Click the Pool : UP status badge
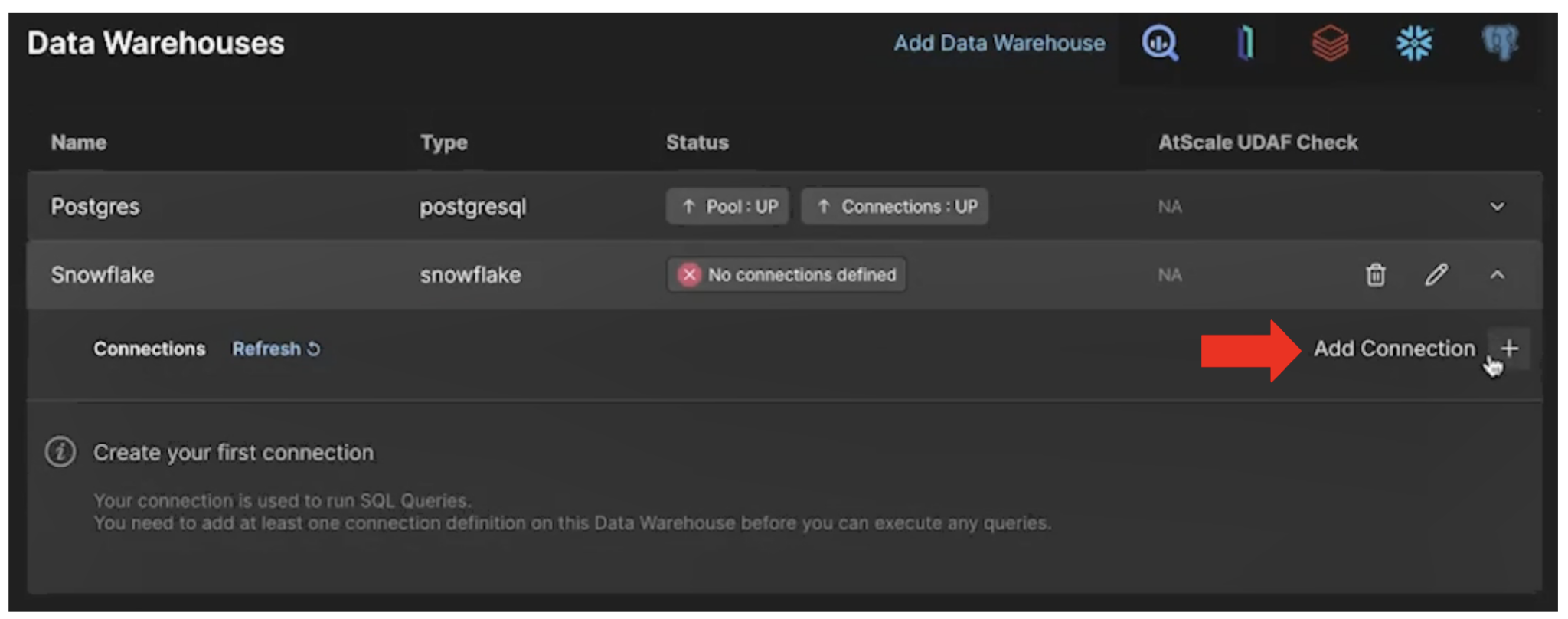 tap(727, 207)
